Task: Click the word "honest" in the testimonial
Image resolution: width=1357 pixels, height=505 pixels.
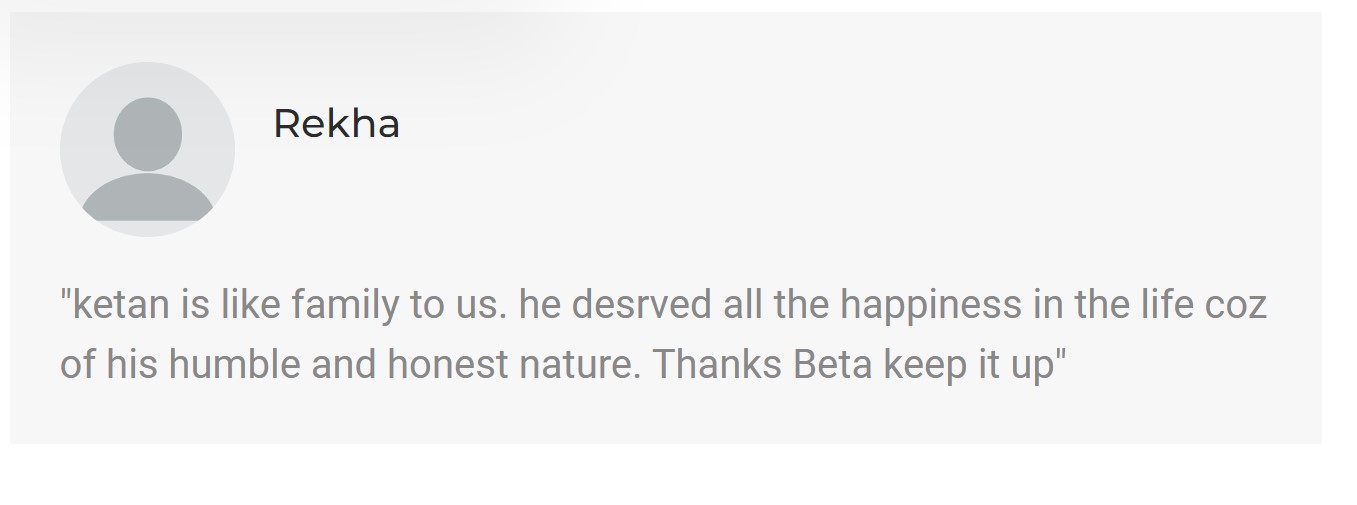Action: click(448, 365)
